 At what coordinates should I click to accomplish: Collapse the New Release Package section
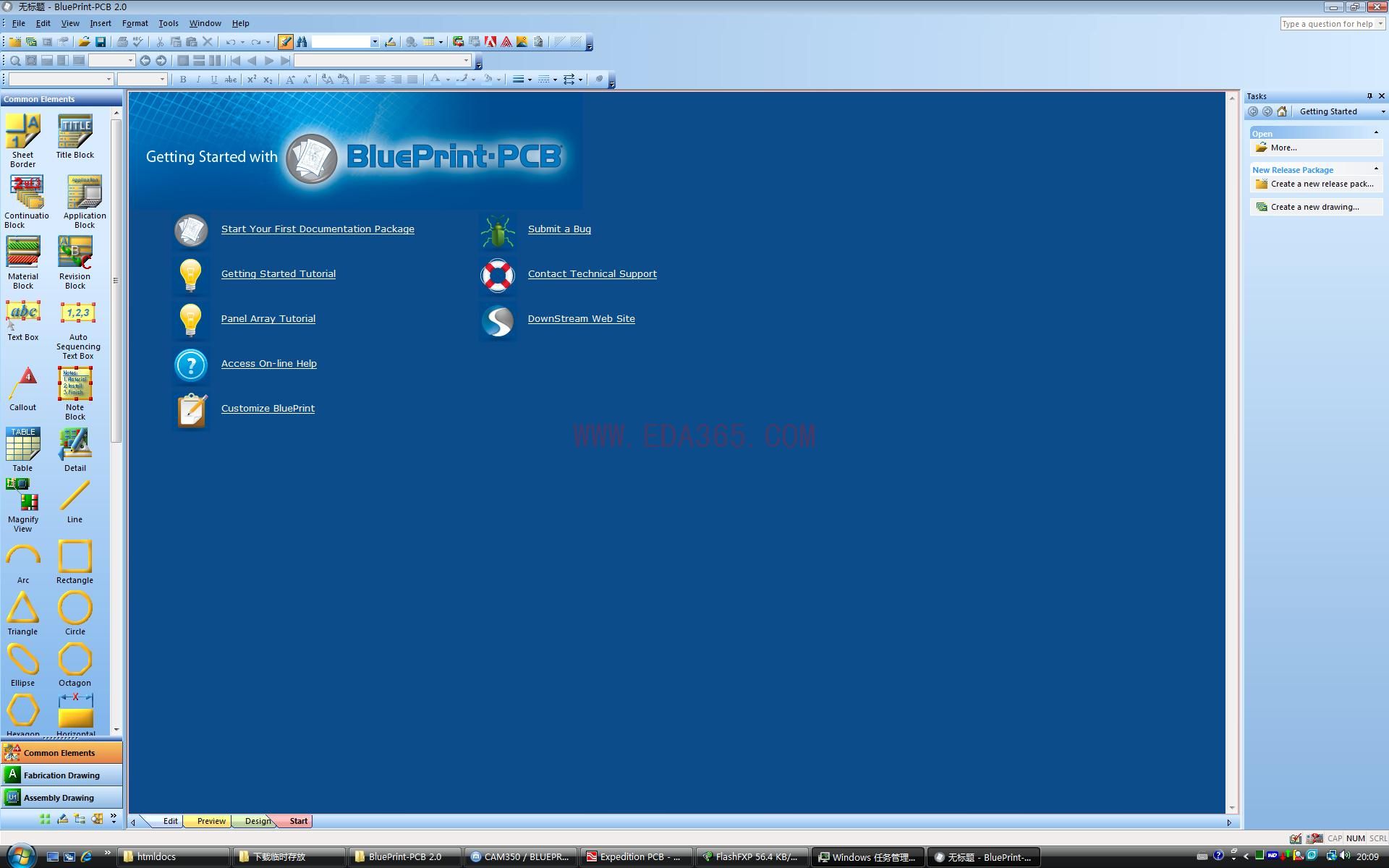coord(1375,169)
